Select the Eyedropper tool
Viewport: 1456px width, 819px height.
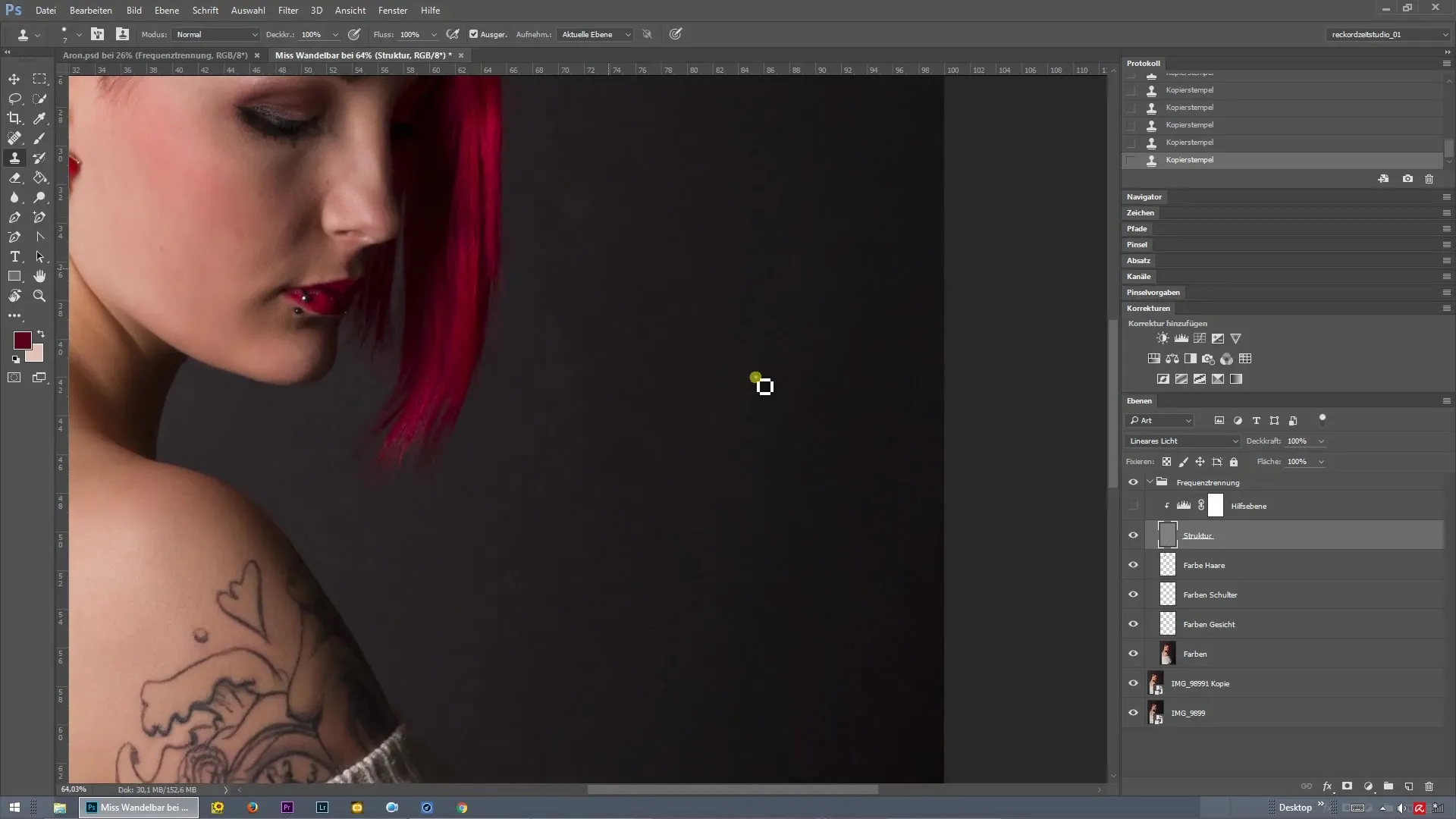(x=39, y=118)
